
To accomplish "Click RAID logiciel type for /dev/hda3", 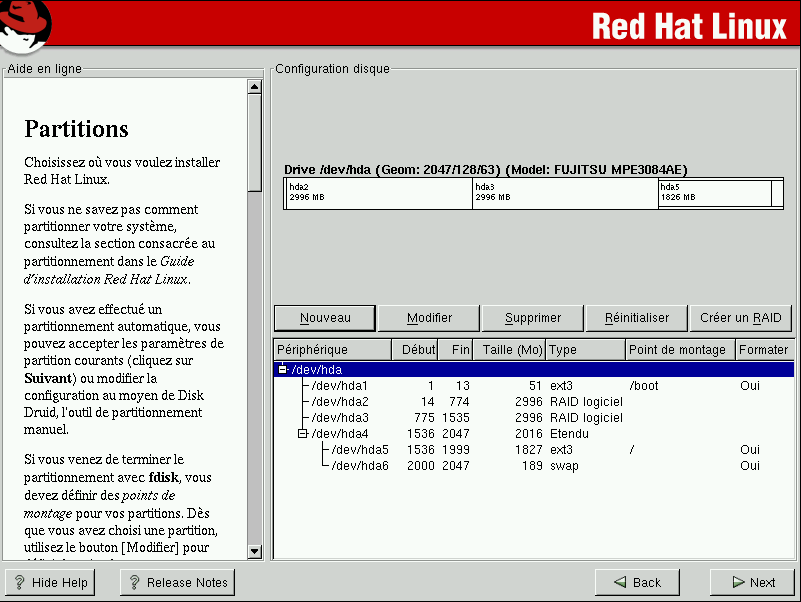I will tap(586, 418).
